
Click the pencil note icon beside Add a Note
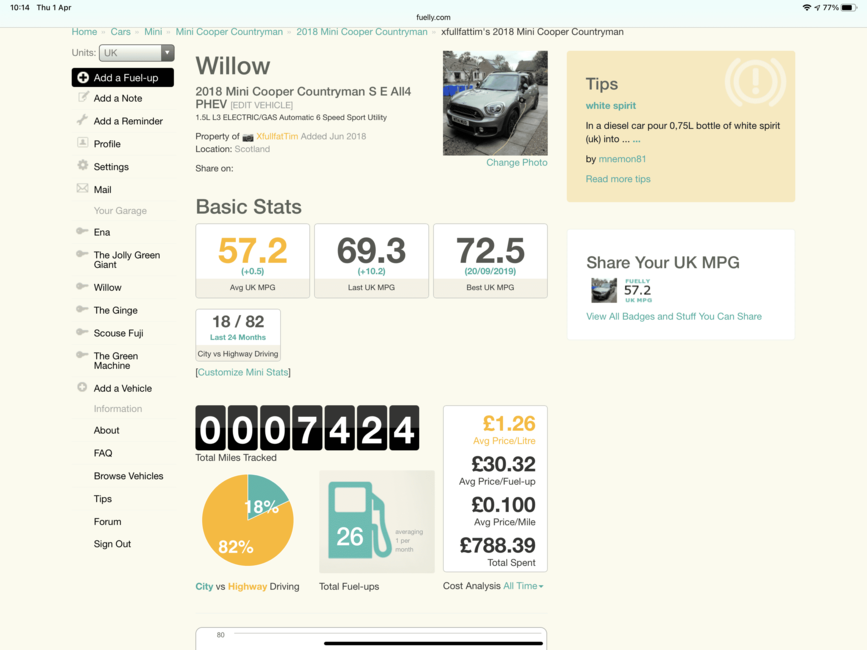pos(83,97)
